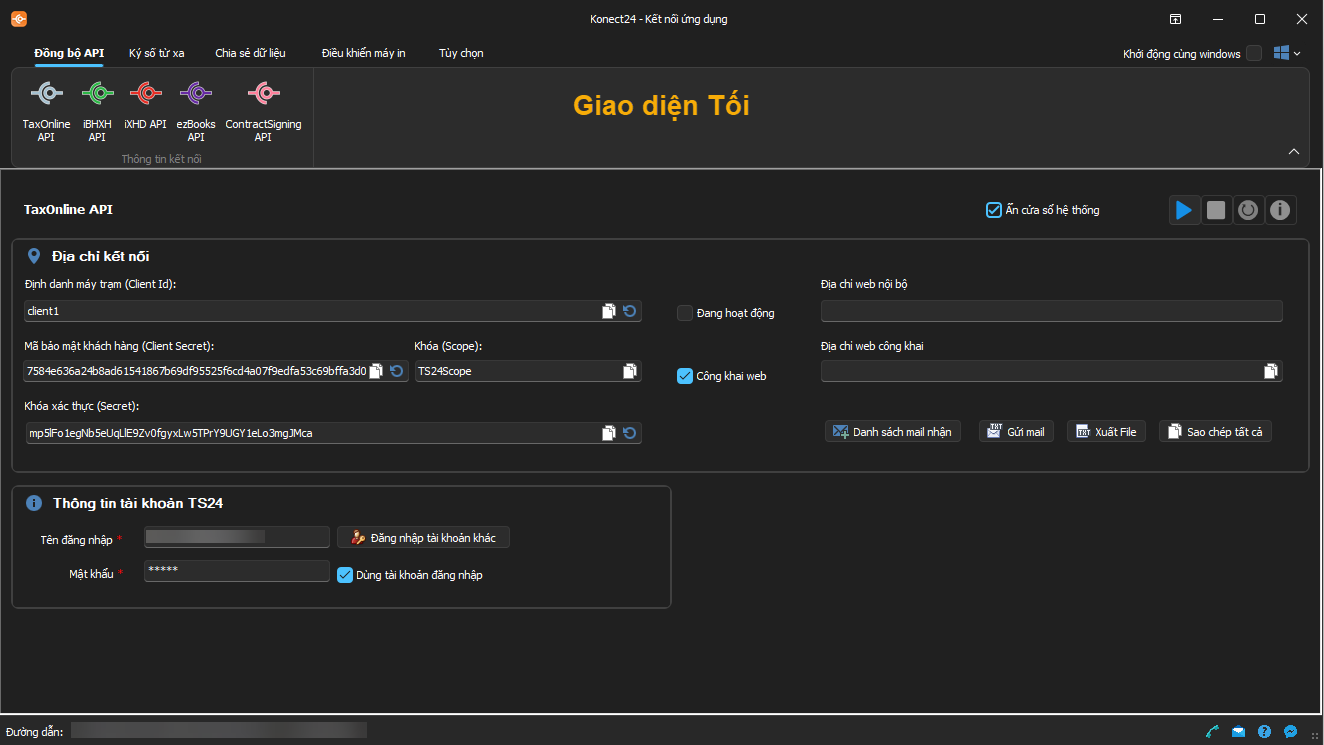Toggle Dùng tài khoản đăng nhập checkbox
Viewport: 1324px width, 745px height.
point(345,575)
